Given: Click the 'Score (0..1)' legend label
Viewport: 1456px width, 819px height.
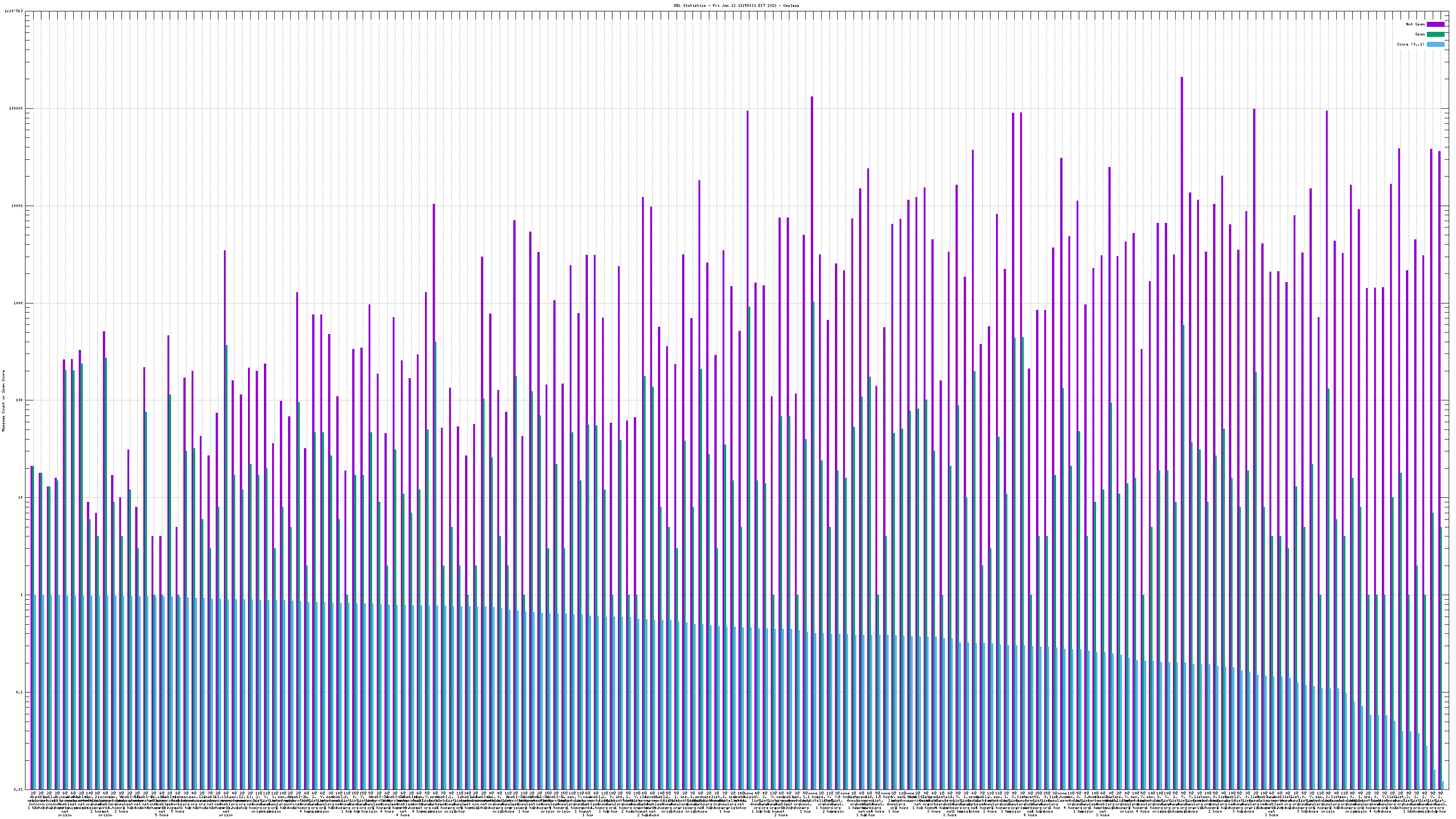Looking at the screenshot, I should (1410, 44).
